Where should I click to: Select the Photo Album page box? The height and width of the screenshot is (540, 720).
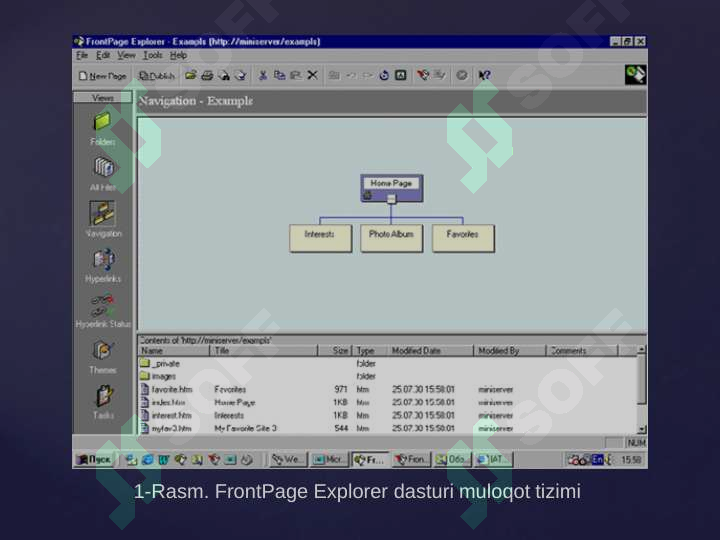click(x=391, y=238)
